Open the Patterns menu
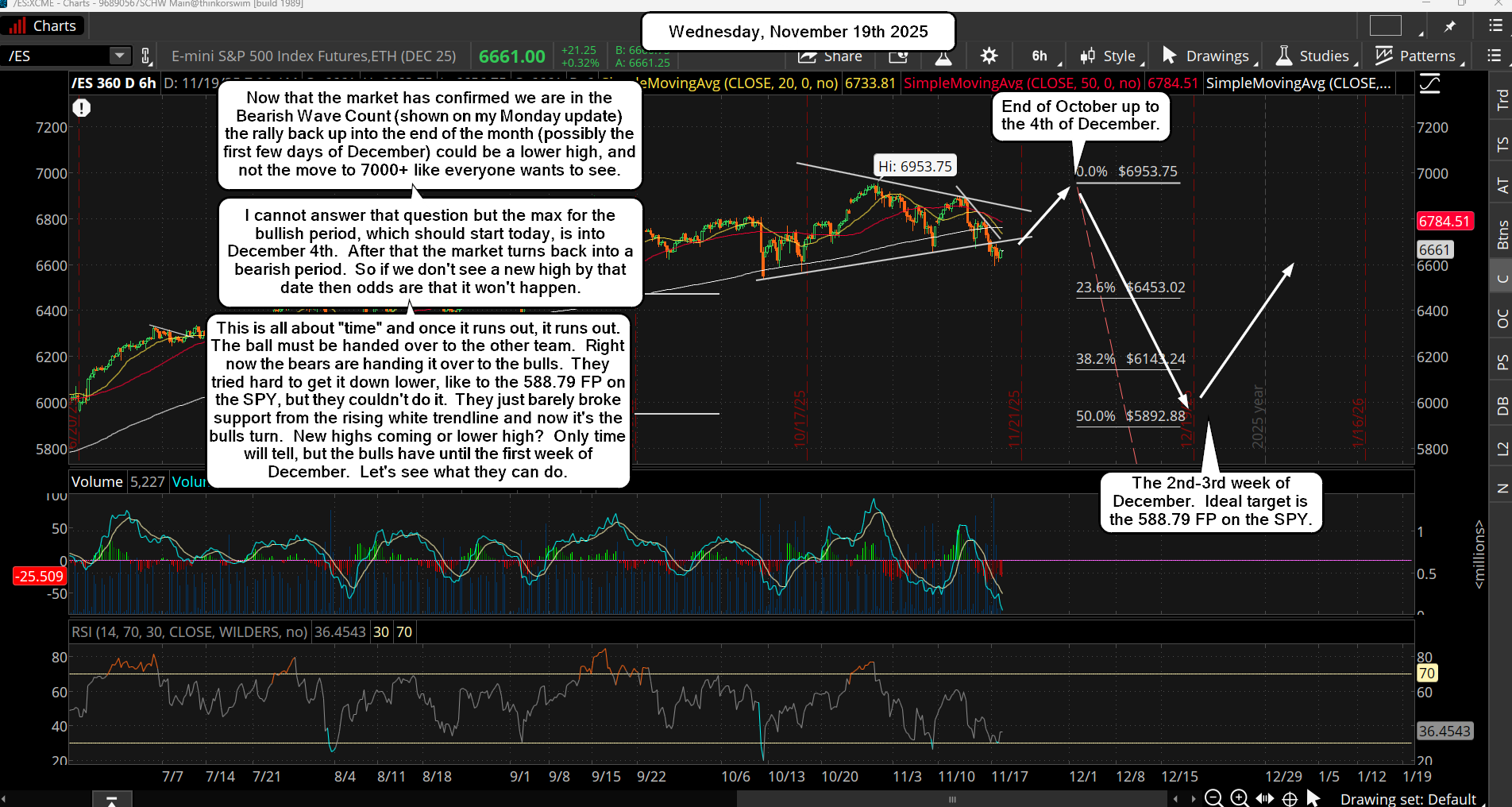Viewport: 1512px width, 807px height. coord(1417,56)
